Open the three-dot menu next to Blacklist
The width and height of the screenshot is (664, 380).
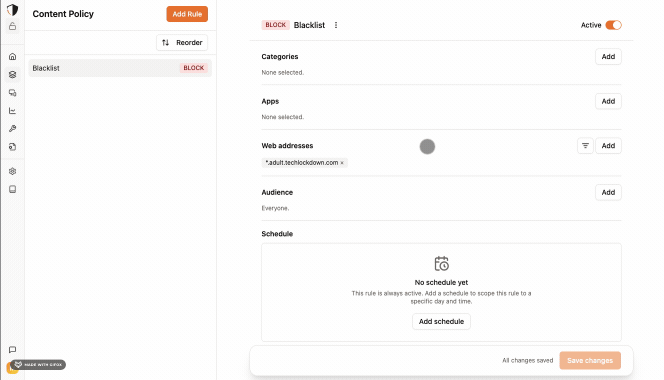336,25
